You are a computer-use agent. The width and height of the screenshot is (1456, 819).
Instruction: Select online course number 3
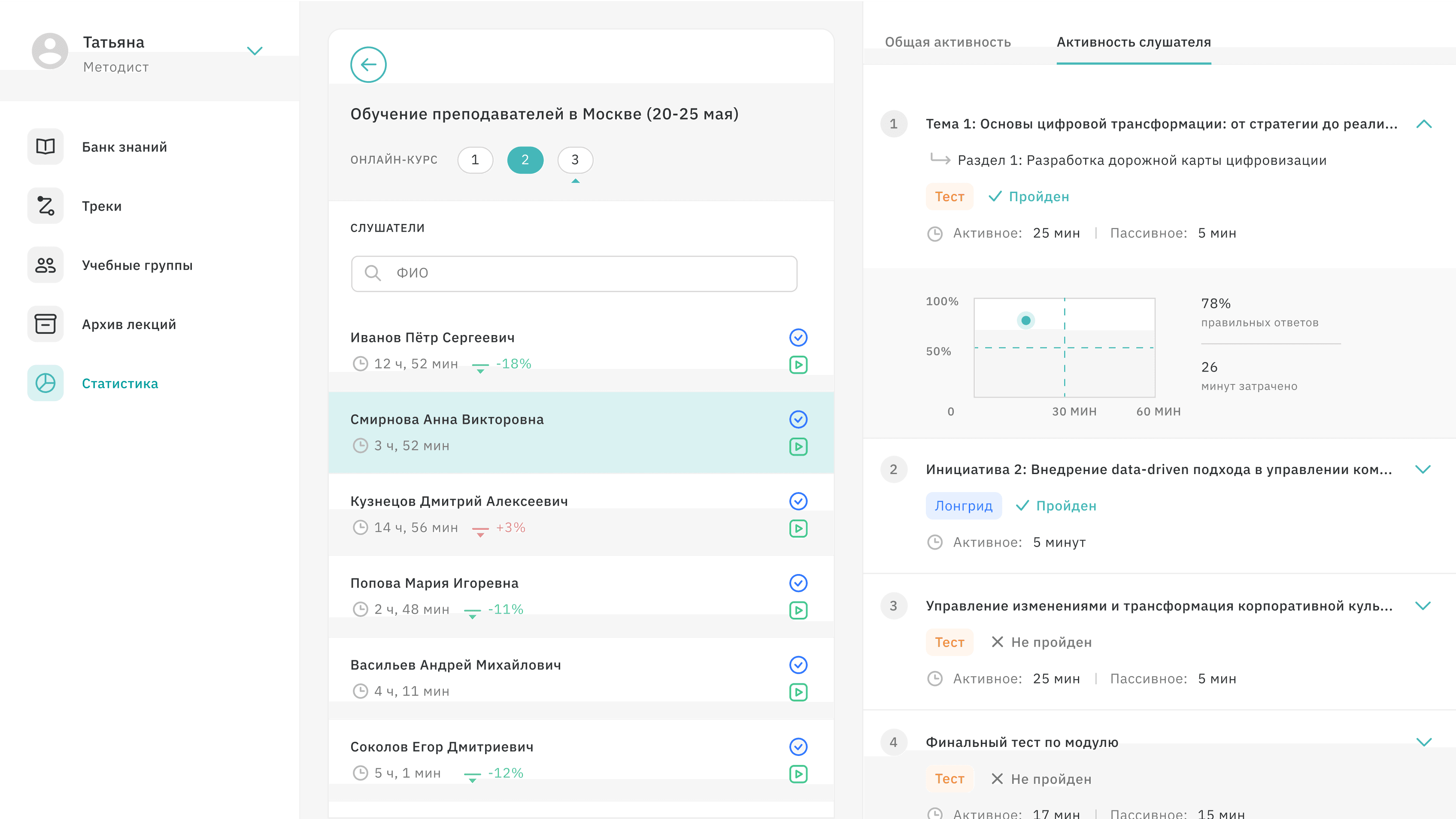coord(575,160)
